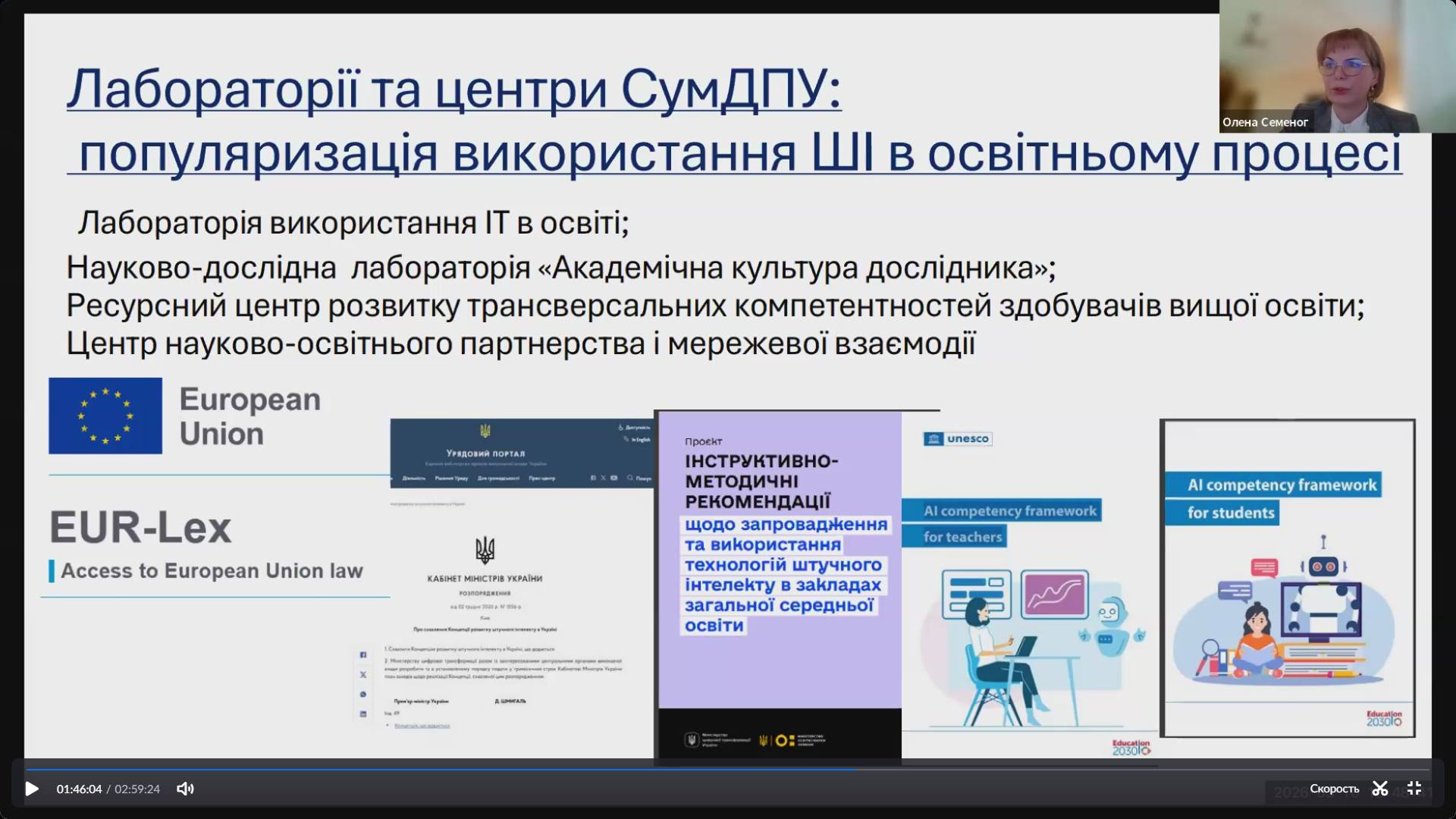Mute the video with speaker icon
1456x819 pixels.
185,789
